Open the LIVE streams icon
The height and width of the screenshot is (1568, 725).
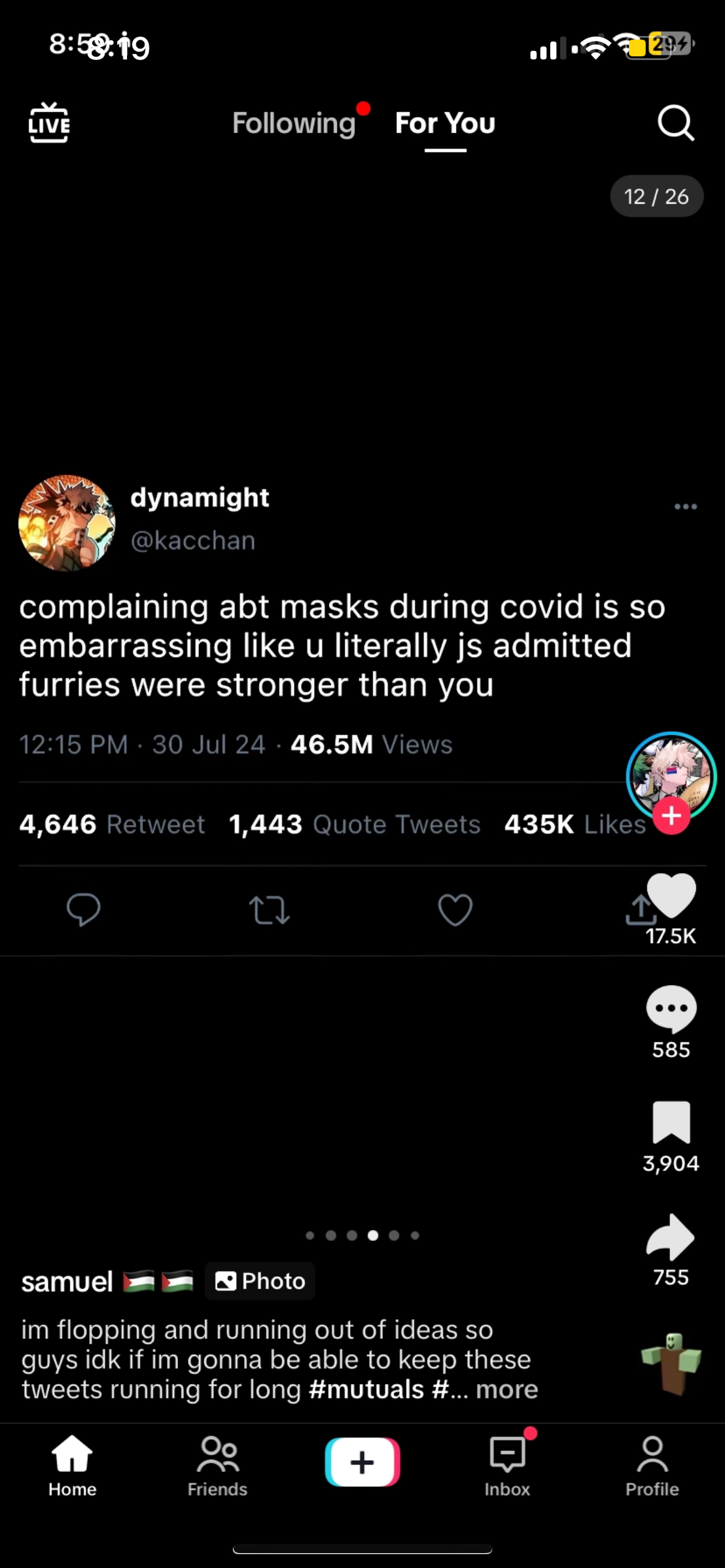[49, 123]
